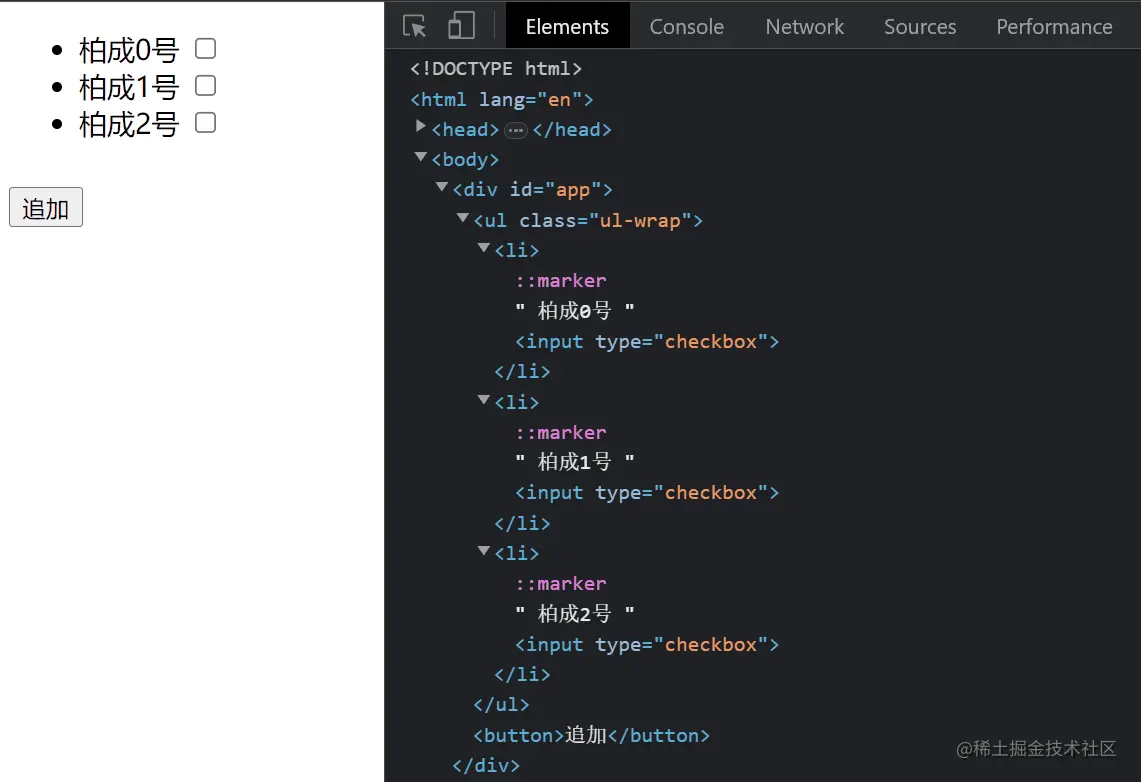Check the checkbox next to 柏成0号

pyautogui.click(x=206, y=49)
